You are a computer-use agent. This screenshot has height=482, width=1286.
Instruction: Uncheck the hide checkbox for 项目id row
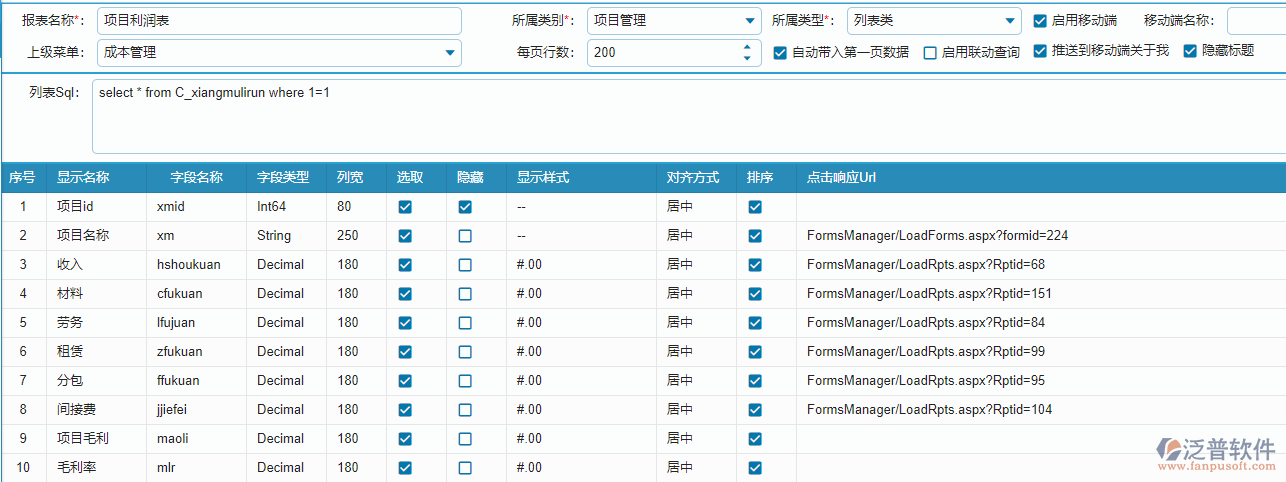[465, 207]
